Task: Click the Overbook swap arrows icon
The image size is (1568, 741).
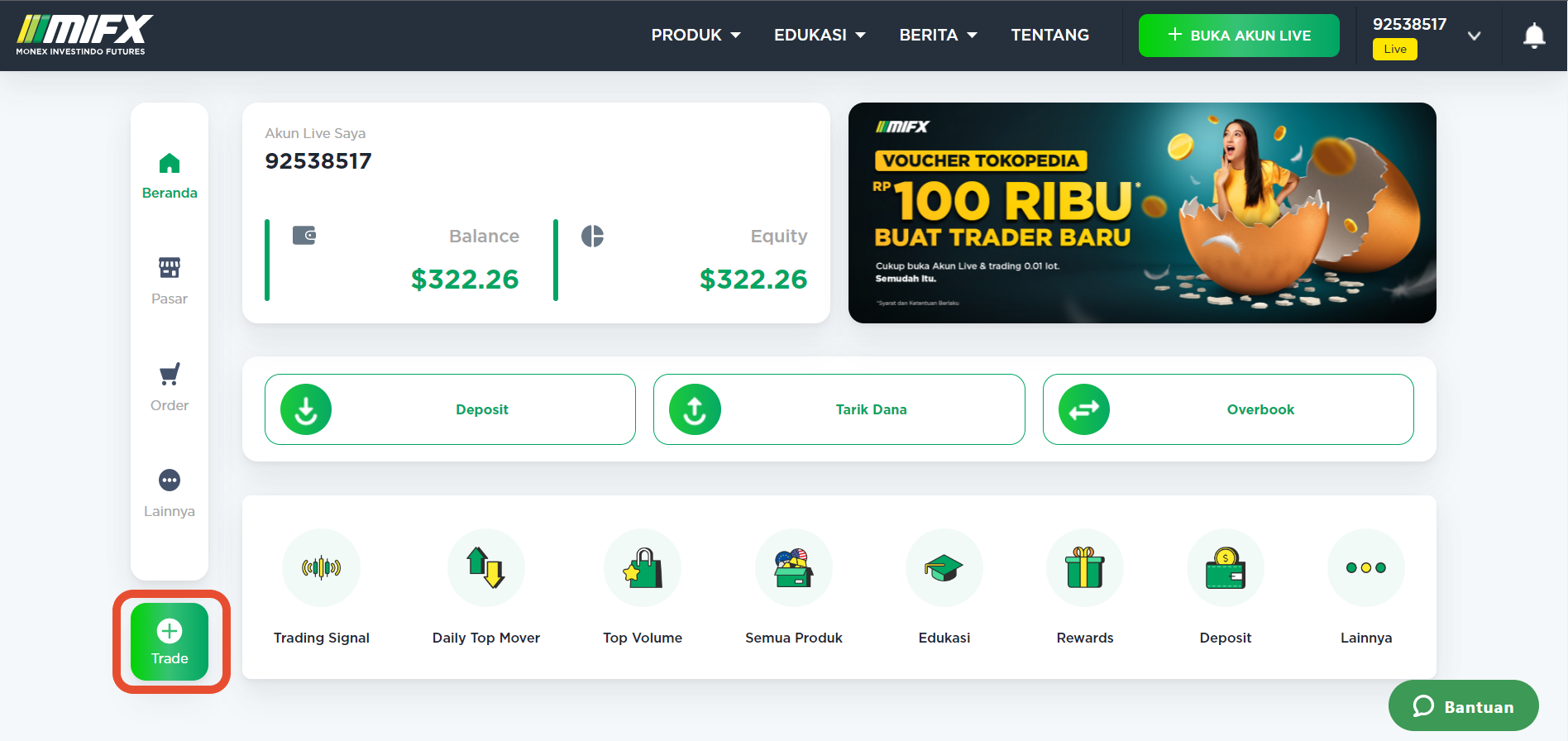Action: click(1084, 409)
